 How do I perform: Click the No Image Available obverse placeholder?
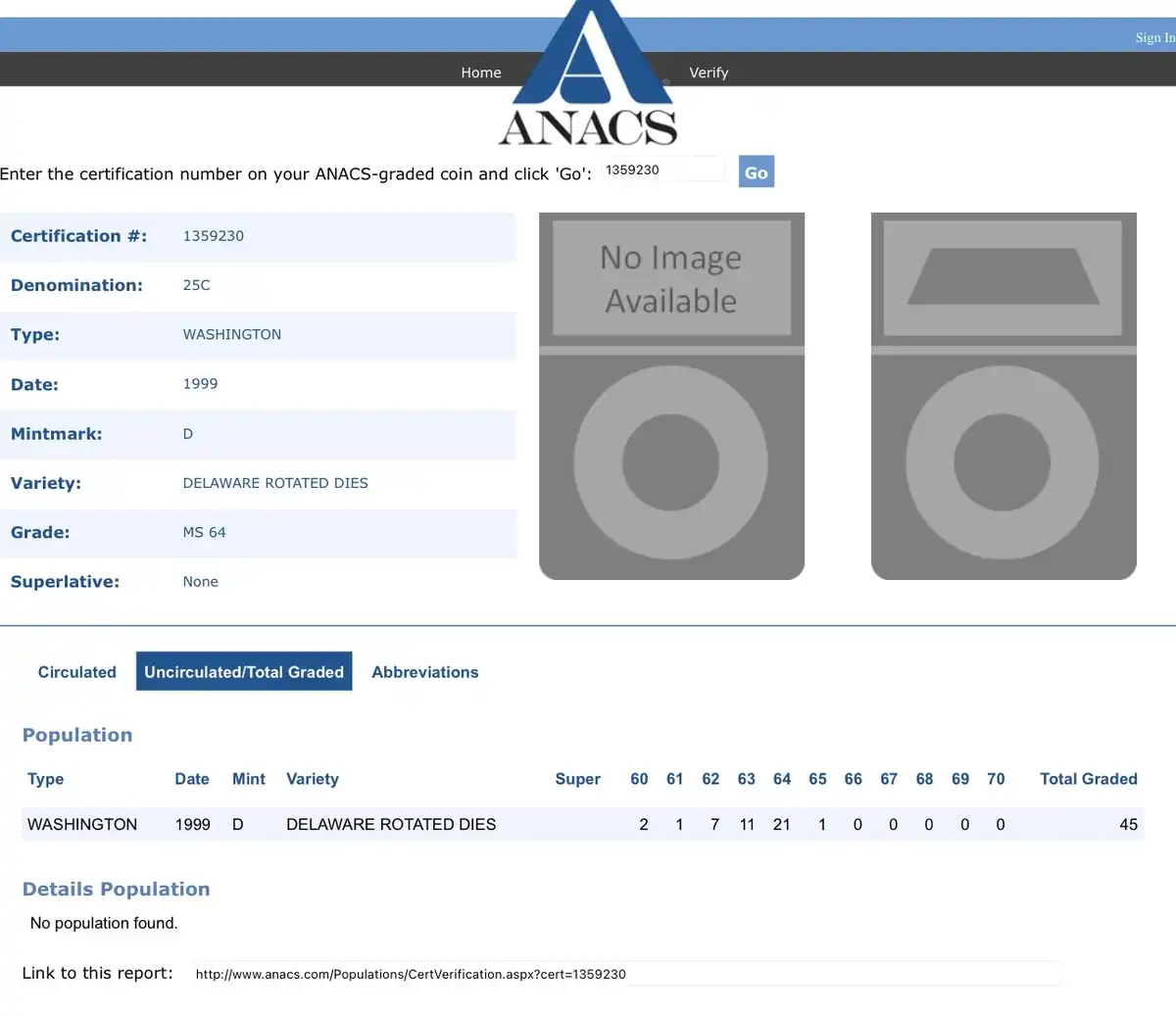672,396
